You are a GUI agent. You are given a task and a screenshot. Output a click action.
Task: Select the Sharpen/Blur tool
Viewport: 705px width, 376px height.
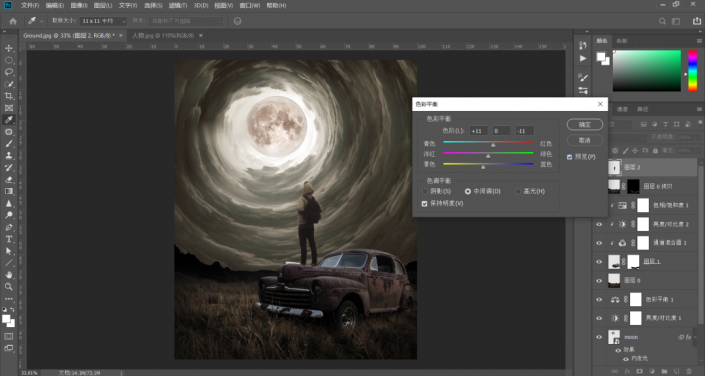(x=9, y=203)
